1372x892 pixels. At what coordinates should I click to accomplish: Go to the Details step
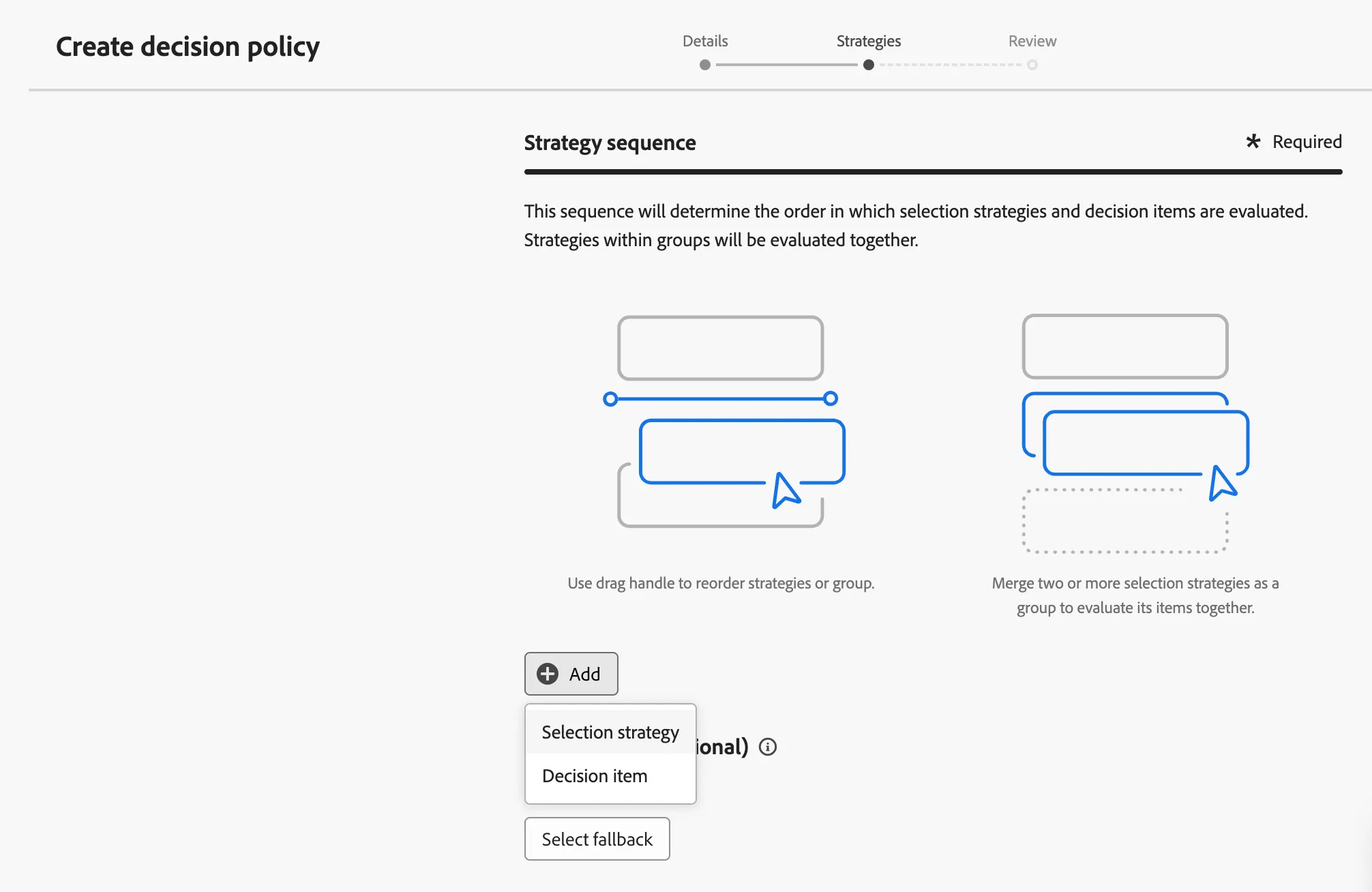click(x=705, y=41)
